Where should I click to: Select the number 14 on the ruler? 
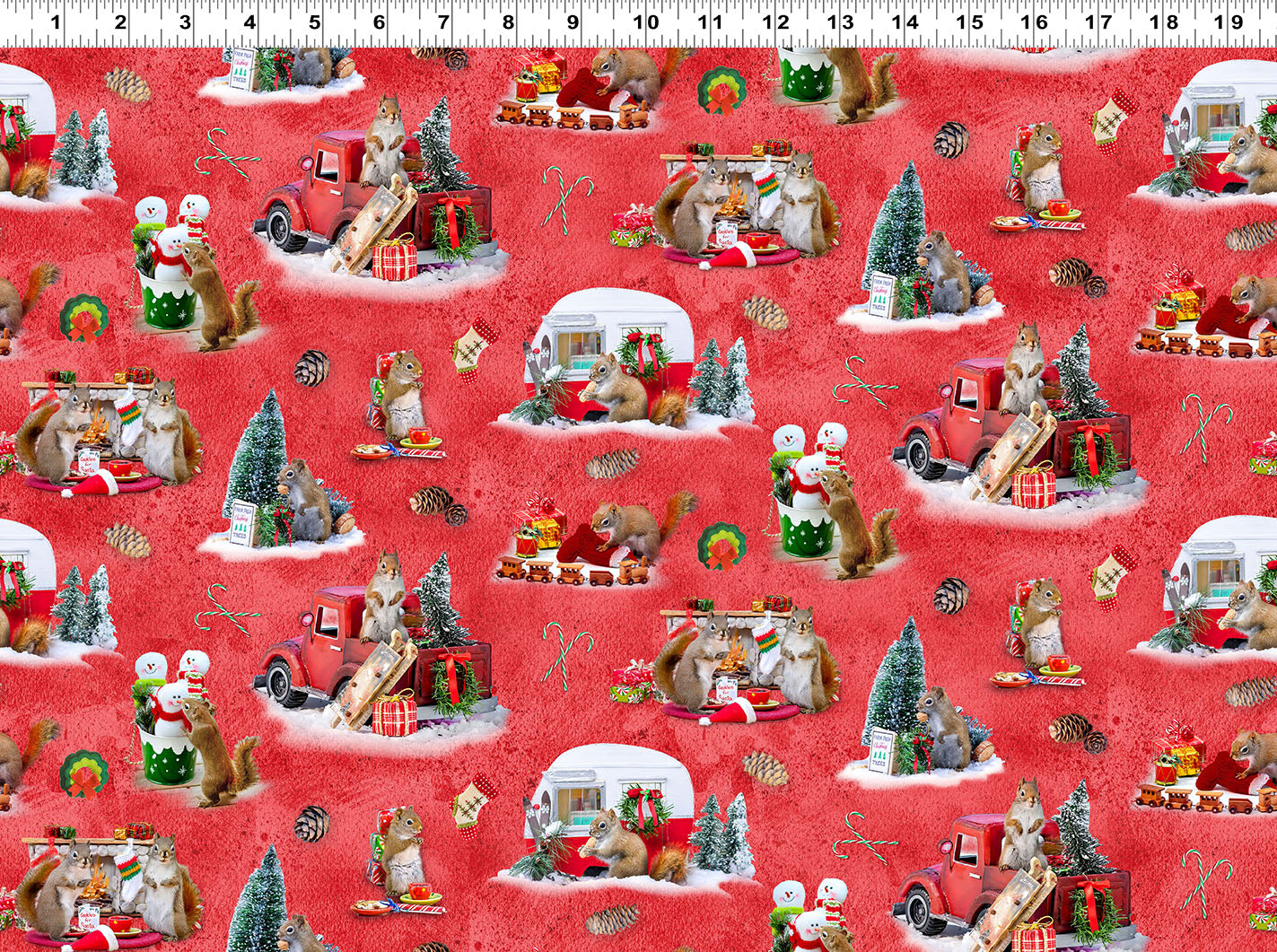tap(906, 22)
